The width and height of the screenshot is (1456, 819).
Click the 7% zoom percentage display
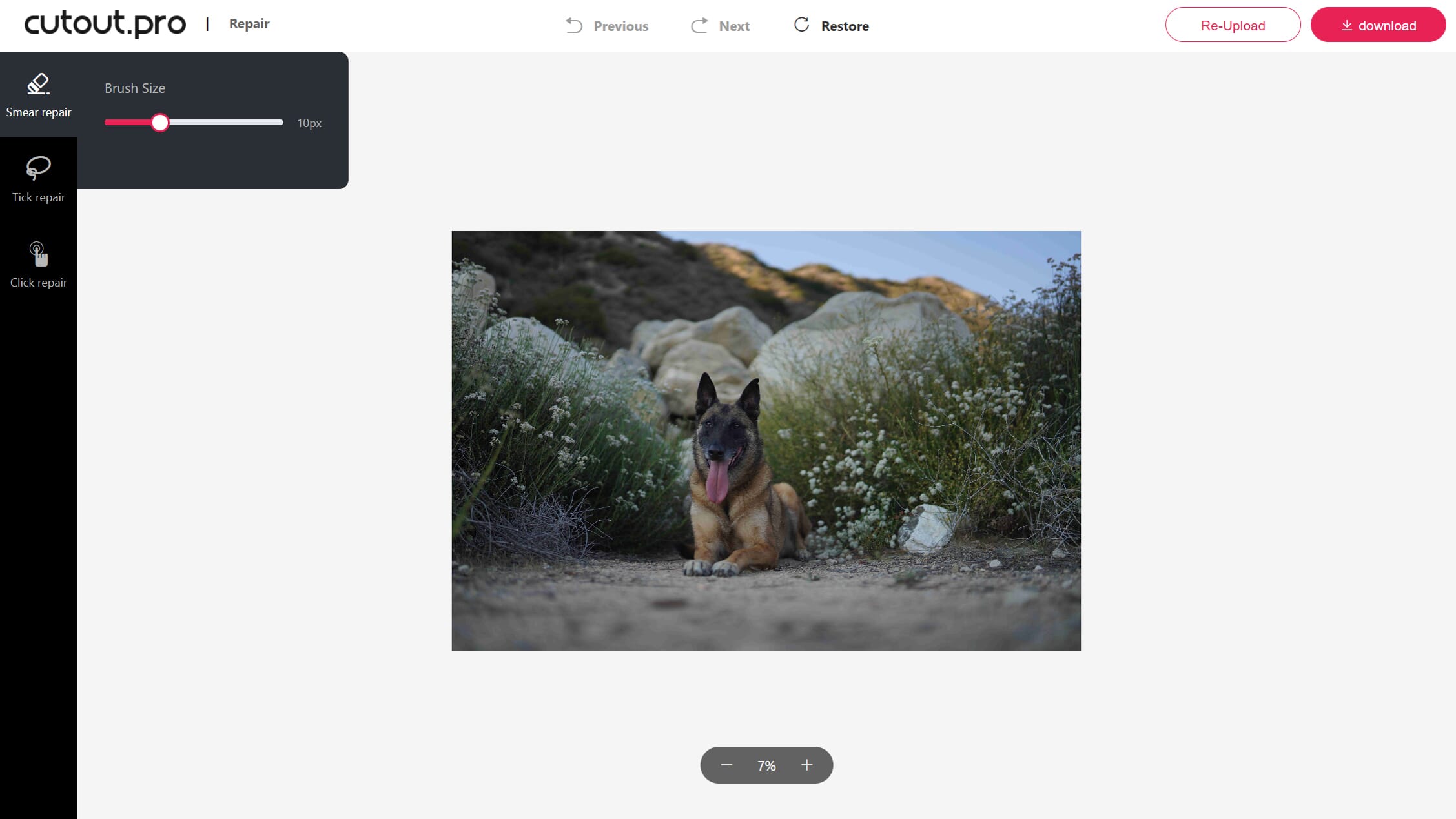point(766,764)
